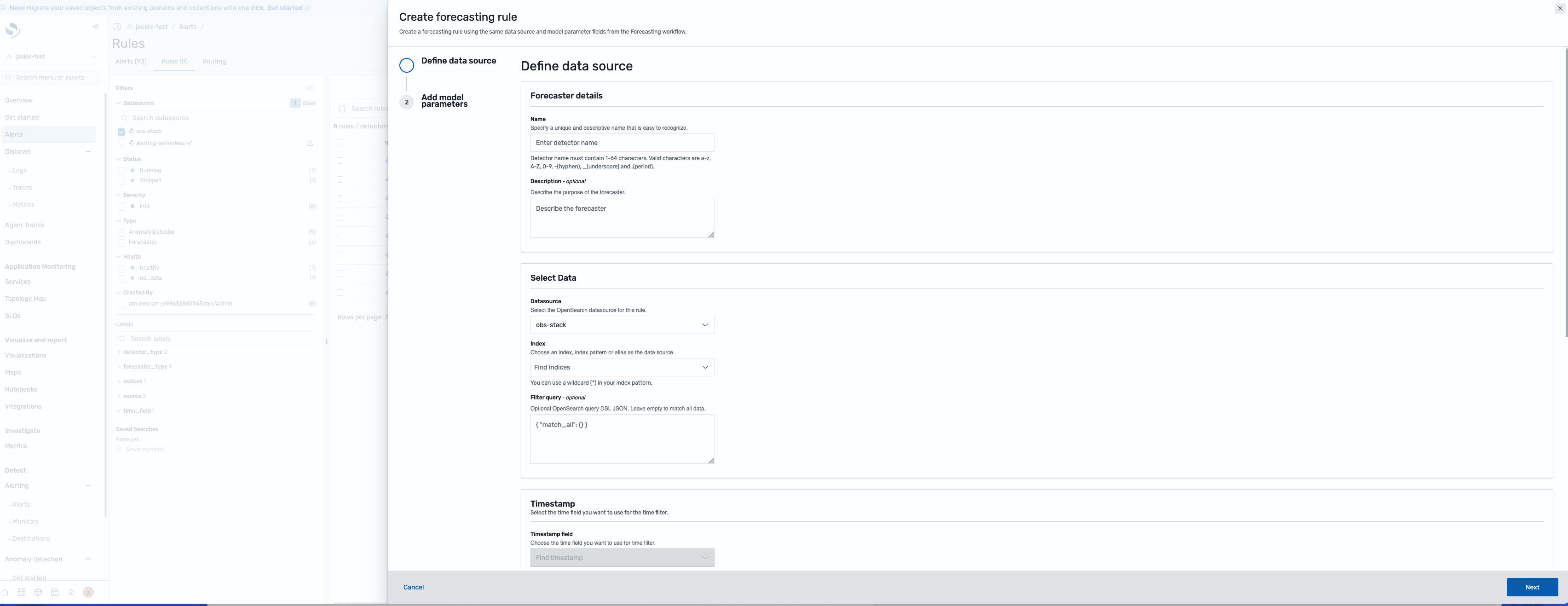Collapse Datasource filter group
This screenshot has height=606, width=1568.
[x=119, y=103]
